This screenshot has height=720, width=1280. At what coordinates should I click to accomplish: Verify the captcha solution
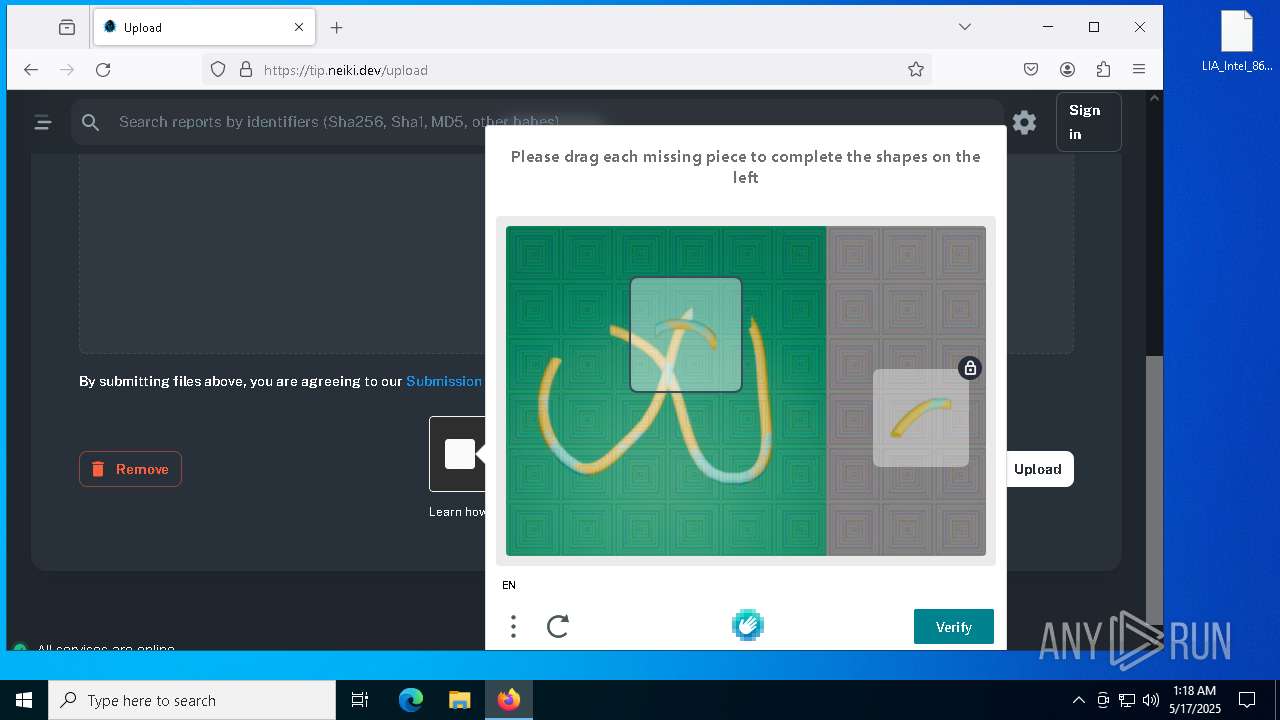[954, 627]
